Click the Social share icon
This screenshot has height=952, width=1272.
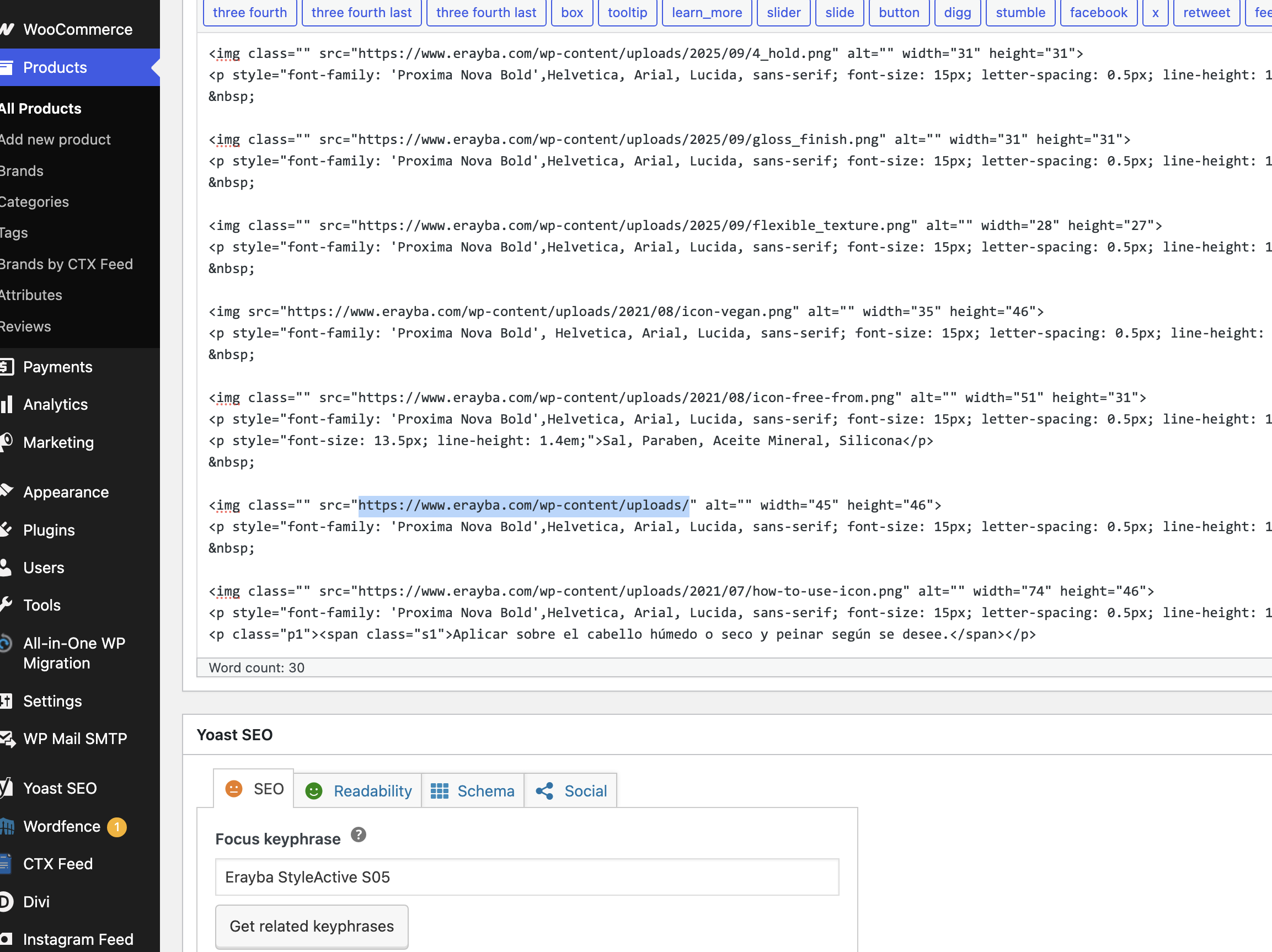point(544,791)
